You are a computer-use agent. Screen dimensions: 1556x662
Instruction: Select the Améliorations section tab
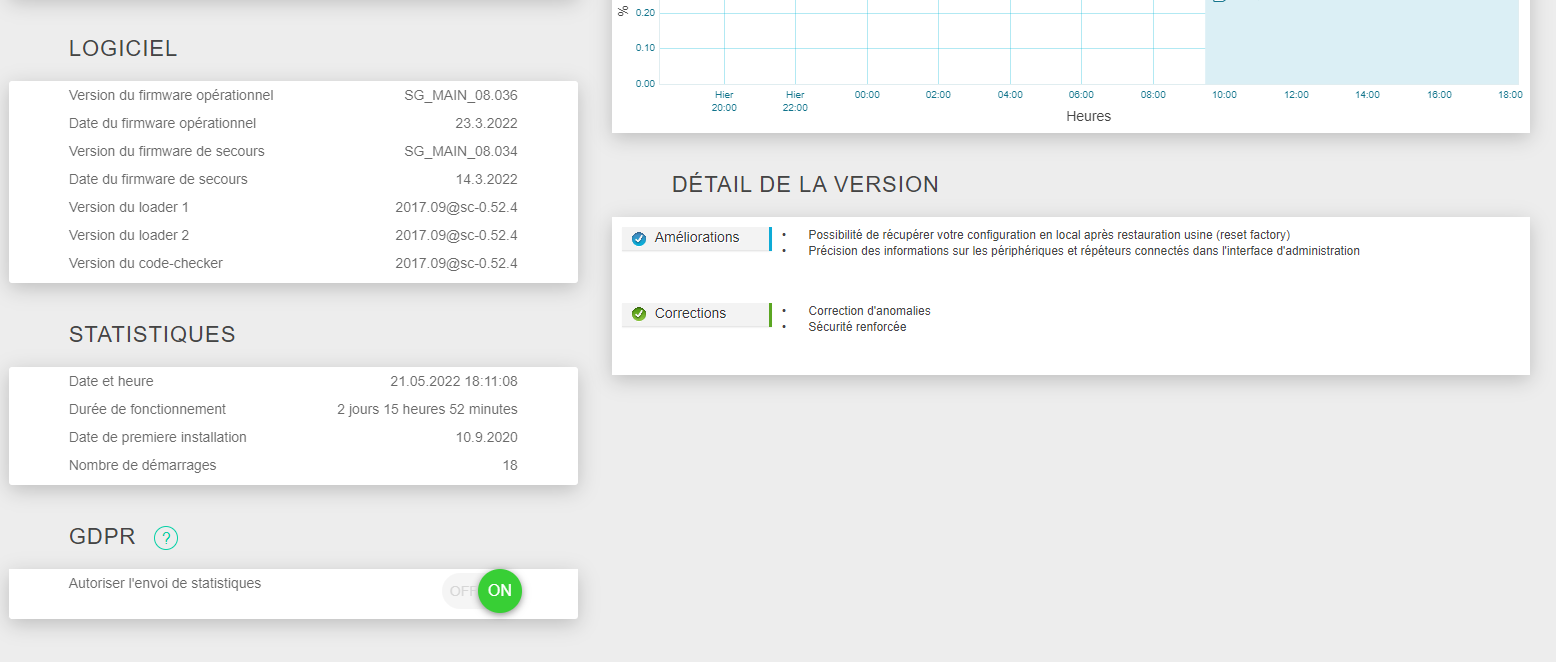click(x=696, y=238)
